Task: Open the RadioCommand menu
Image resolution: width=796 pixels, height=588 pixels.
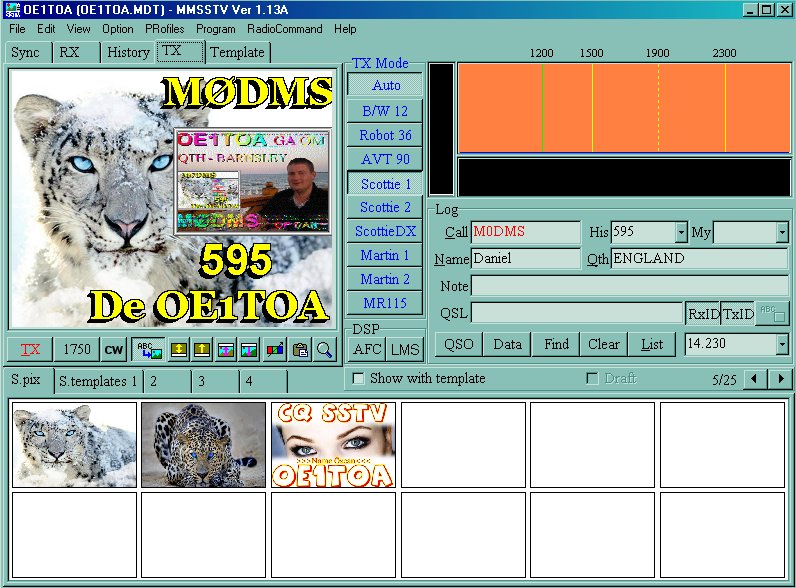Action: click(285, 29)
